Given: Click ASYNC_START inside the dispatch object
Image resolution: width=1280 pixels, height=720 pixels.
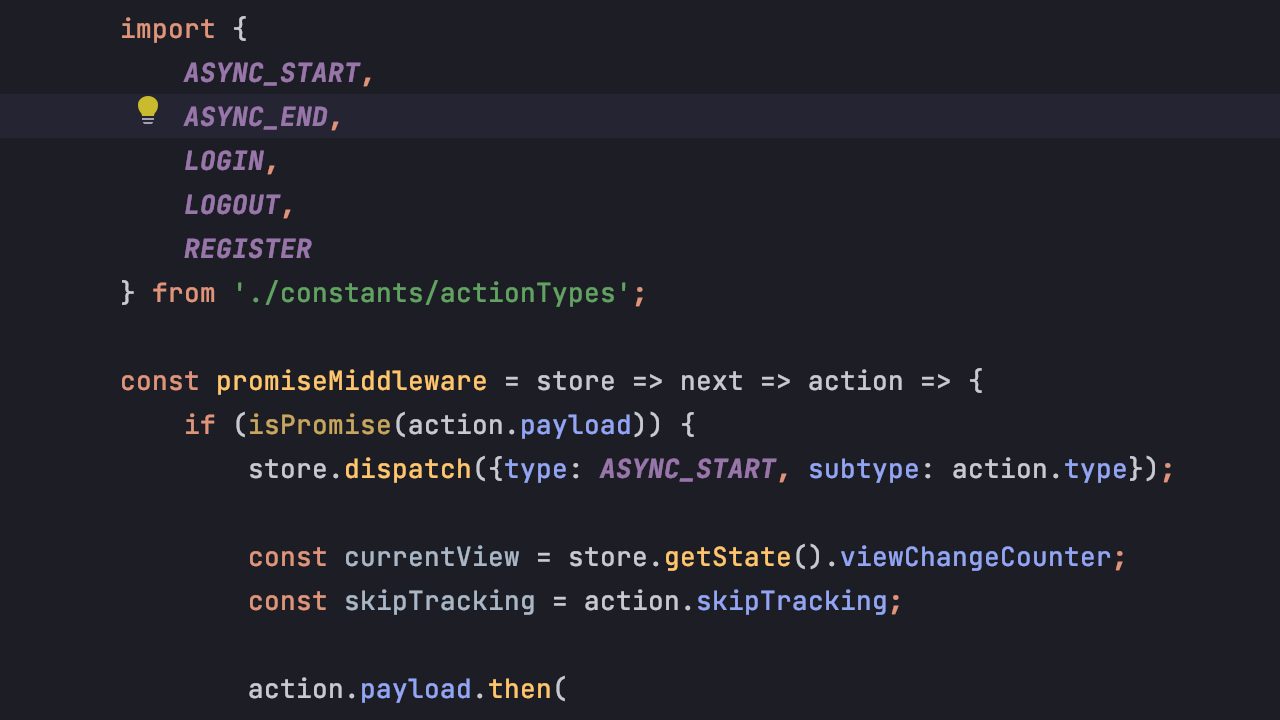Looking at the screenshot, I should point(688,469).
